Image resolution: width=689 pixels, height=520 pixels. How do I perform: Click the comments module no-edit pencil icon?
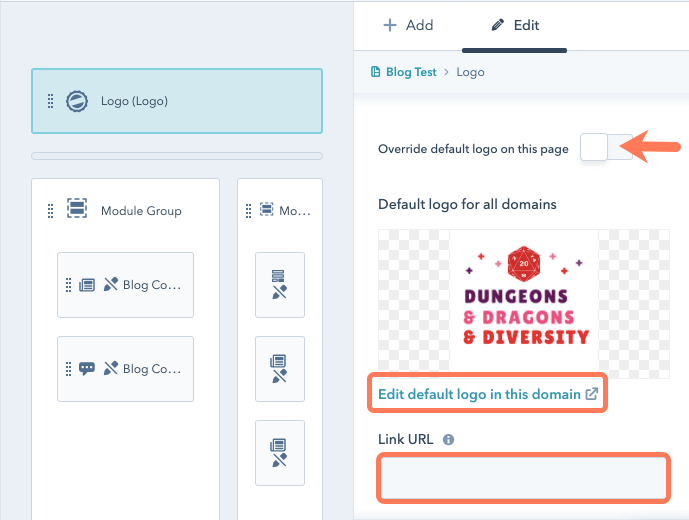tap(111, 368)
